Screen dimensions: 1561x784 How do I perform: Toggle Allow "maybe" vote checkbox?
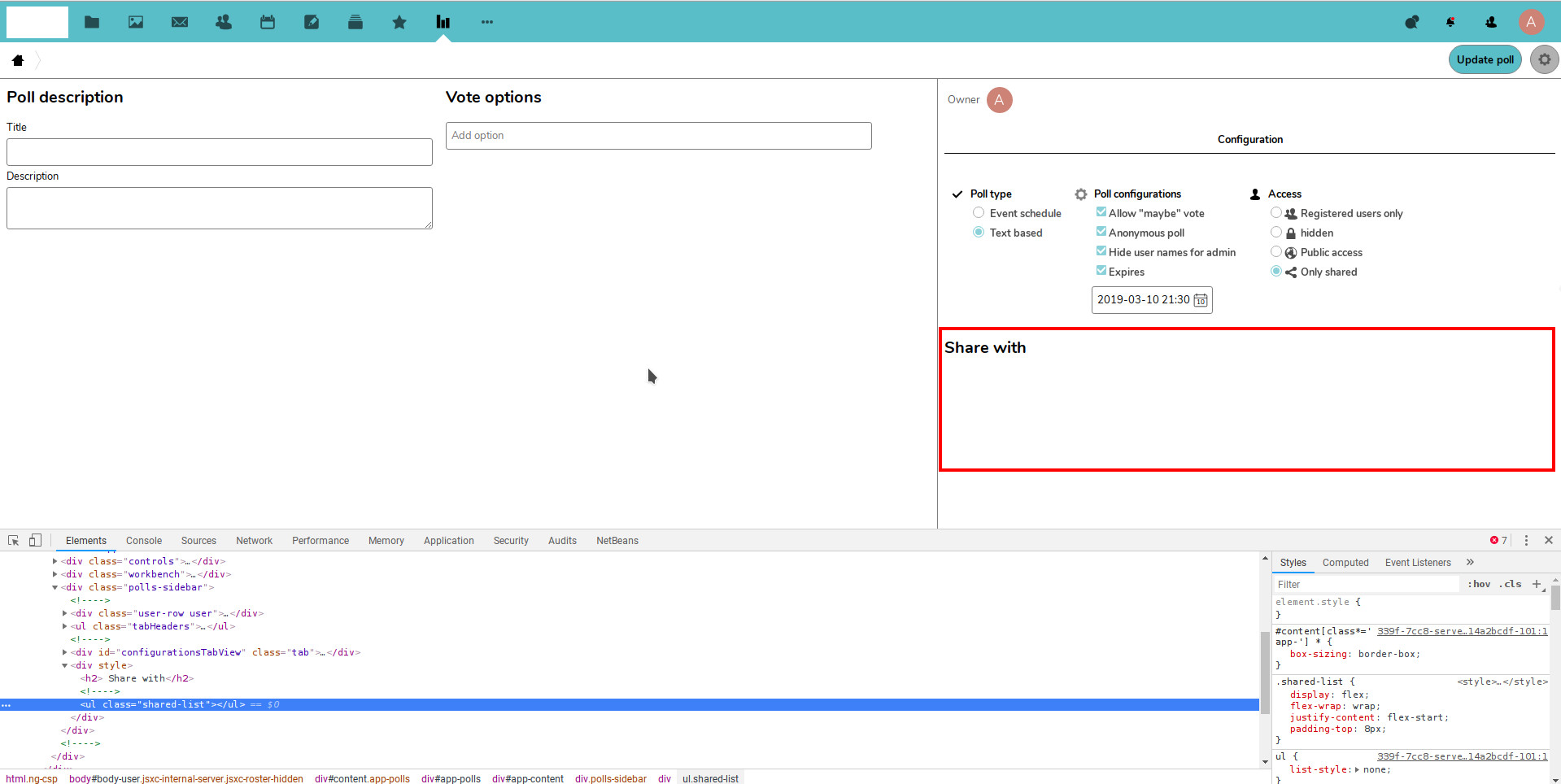[x=1101, y=212]
